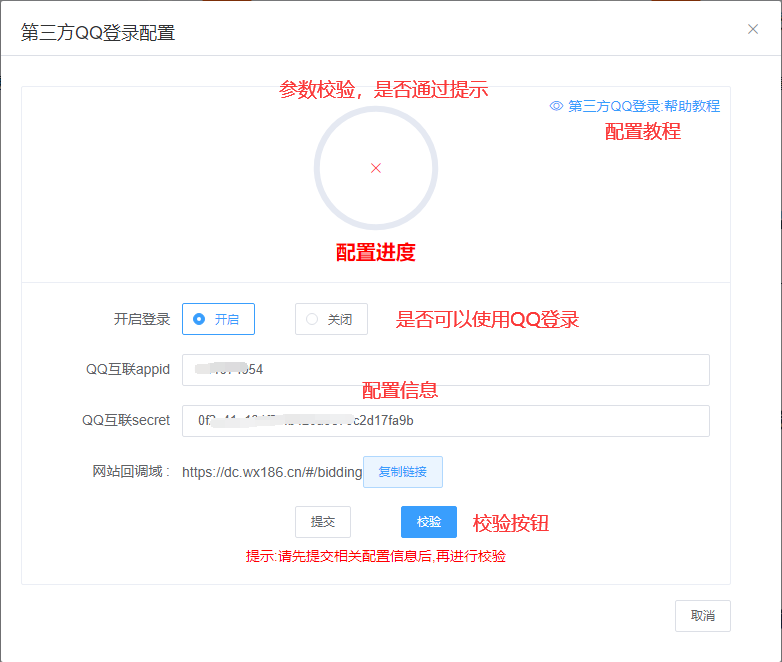
Task: Focus the QQ互联appid input field
Action: click(445, 370)
